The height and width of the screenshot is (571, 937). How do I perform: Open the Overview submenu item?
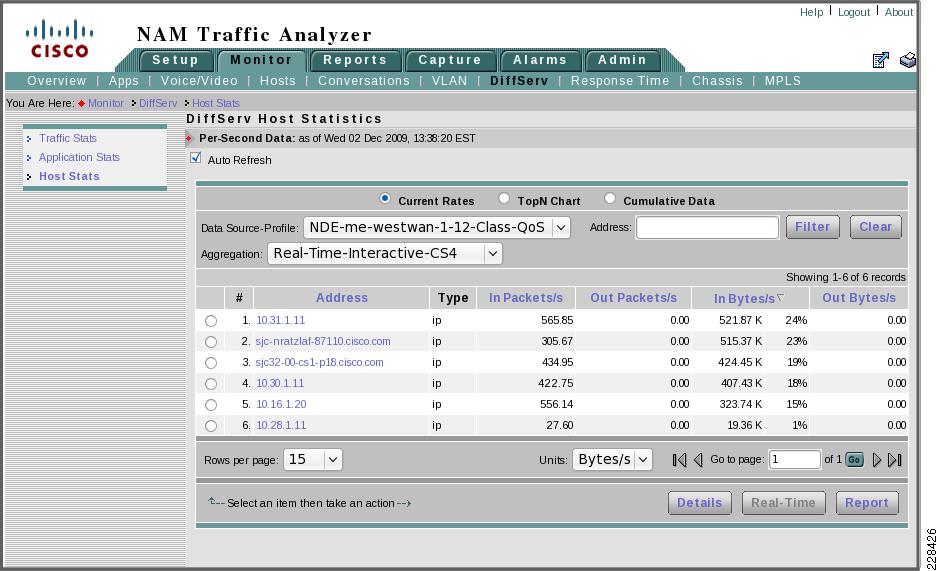[57, 81]
